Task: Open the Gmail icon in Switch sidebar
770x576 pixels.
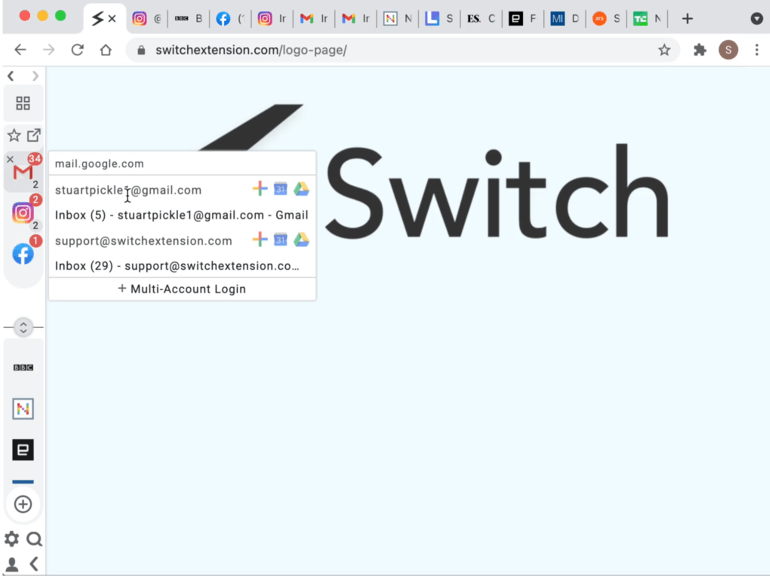Action: (x=23, y=172)
